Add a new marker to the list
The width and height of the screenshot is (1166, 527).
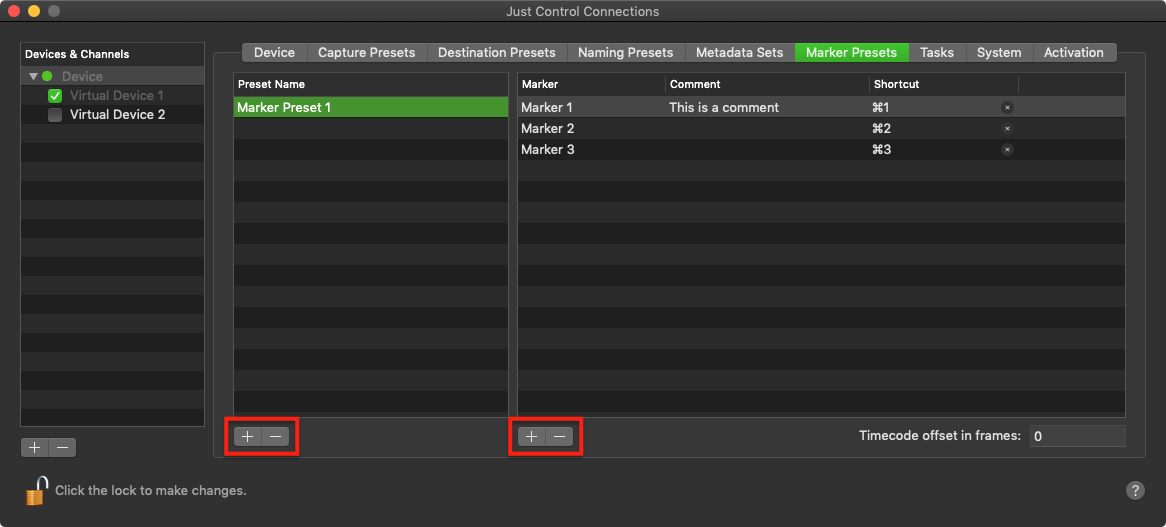click(x=531, y=437)
